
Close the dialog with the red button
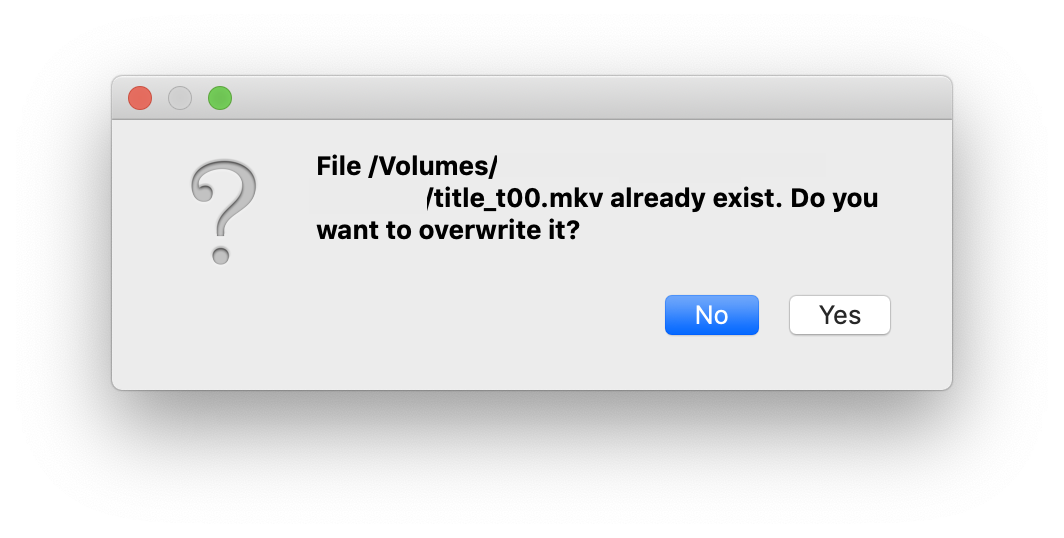[x=140, y=98]
